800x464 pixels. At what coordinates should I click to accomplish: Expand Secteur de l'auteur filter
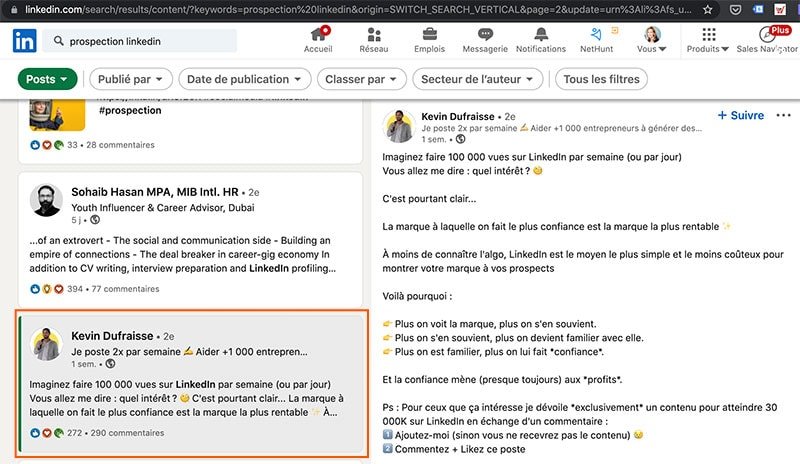pyautogui.click(x=477, y=79)
